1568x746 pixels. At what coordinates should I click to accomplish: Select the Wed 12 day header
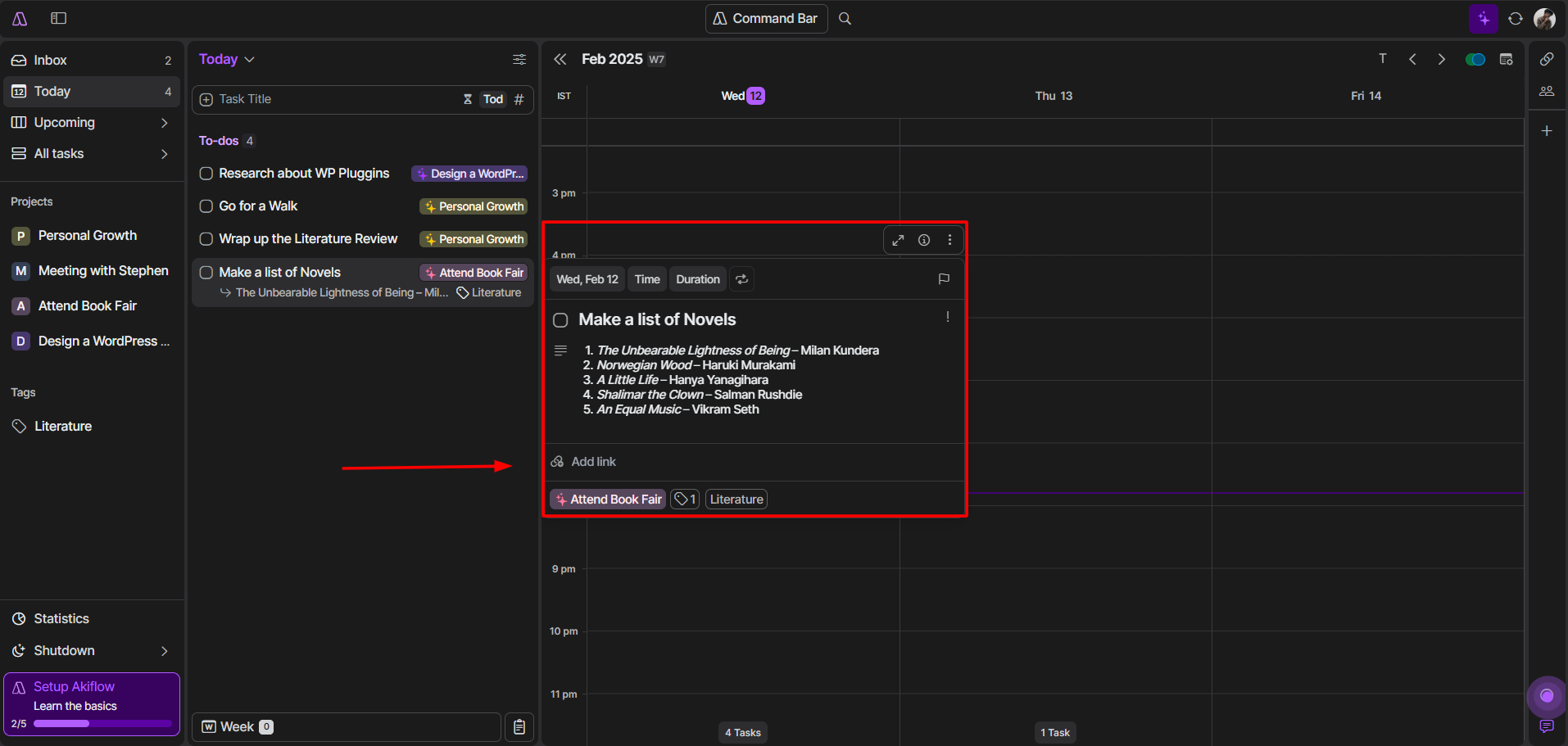point(743,96)
